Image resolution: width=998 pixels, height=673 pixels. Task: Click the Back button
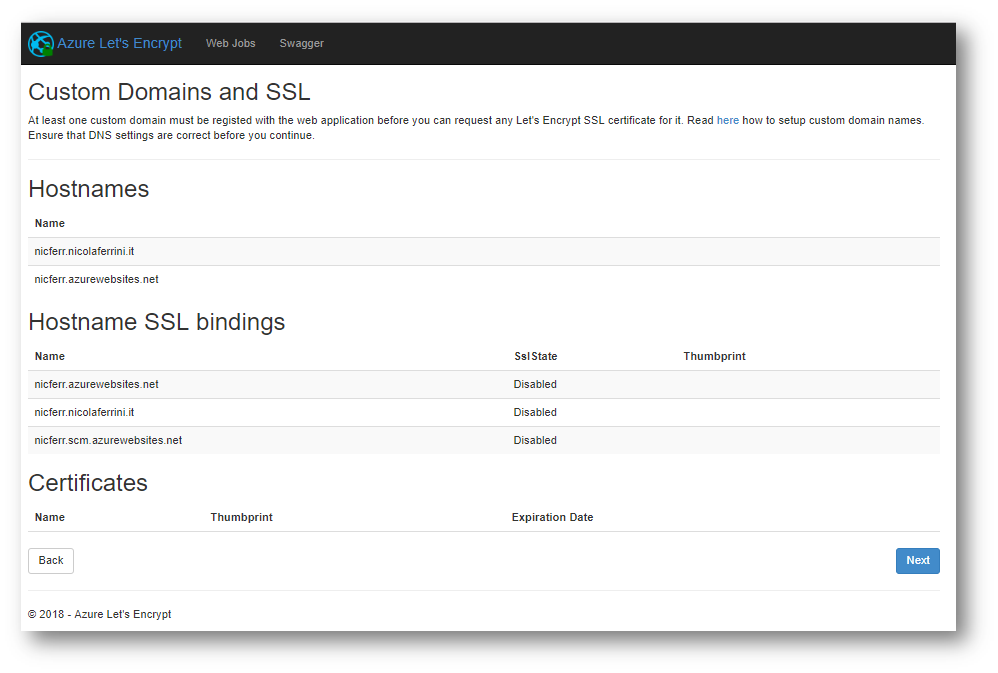[x=51, y=561]
